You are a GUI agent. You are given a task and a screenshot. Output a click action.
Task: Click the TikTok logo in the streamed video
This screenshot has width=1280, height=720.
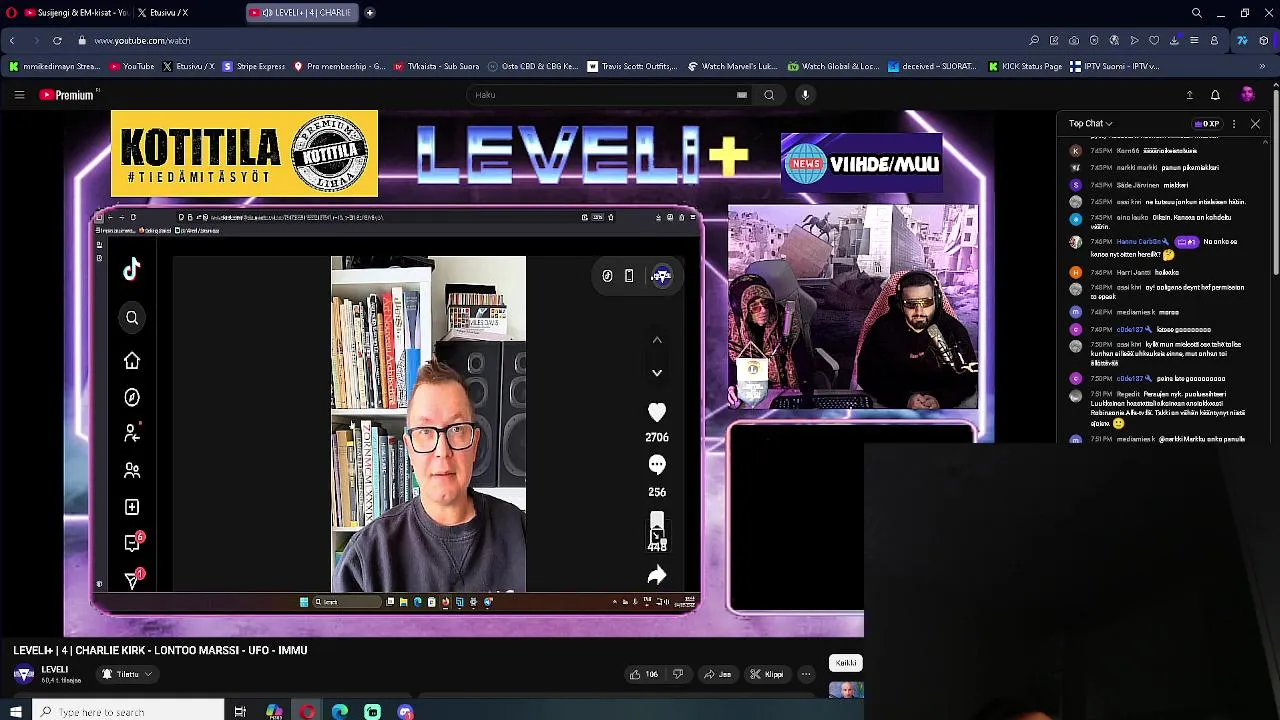(132, 269)
